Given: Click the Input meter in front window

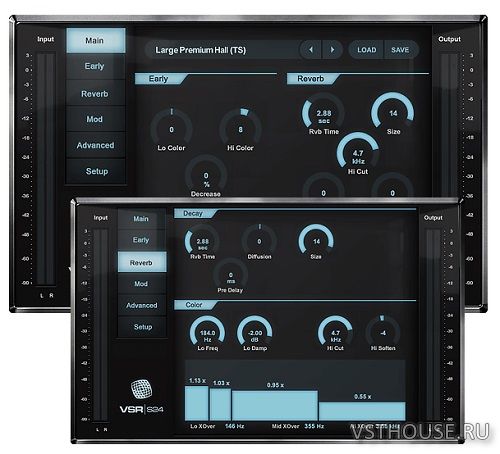Looking at the screenshot, I should (x=101, y=325).
